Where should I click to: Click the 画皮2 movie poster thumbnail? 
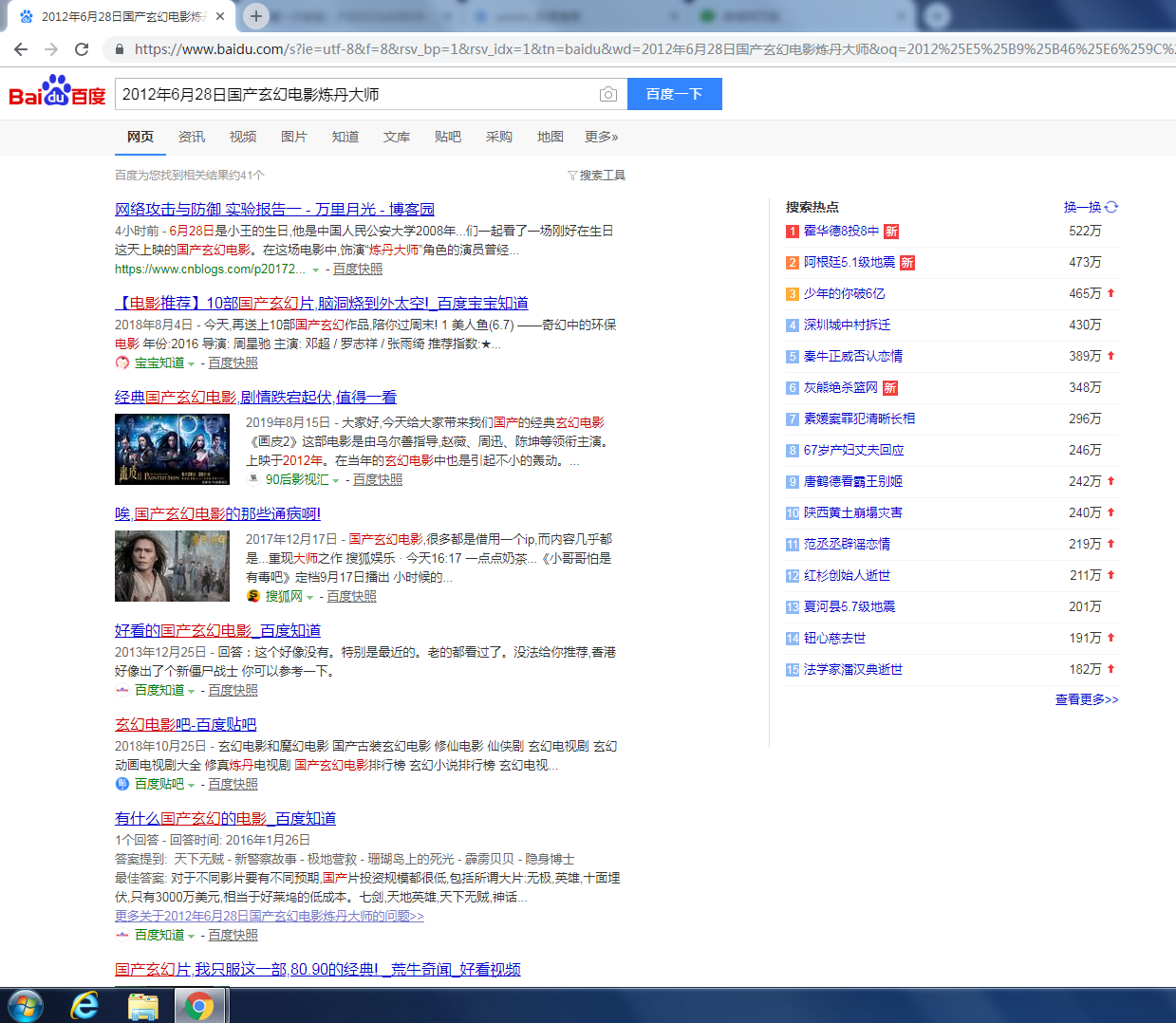(x=172, y=449)
